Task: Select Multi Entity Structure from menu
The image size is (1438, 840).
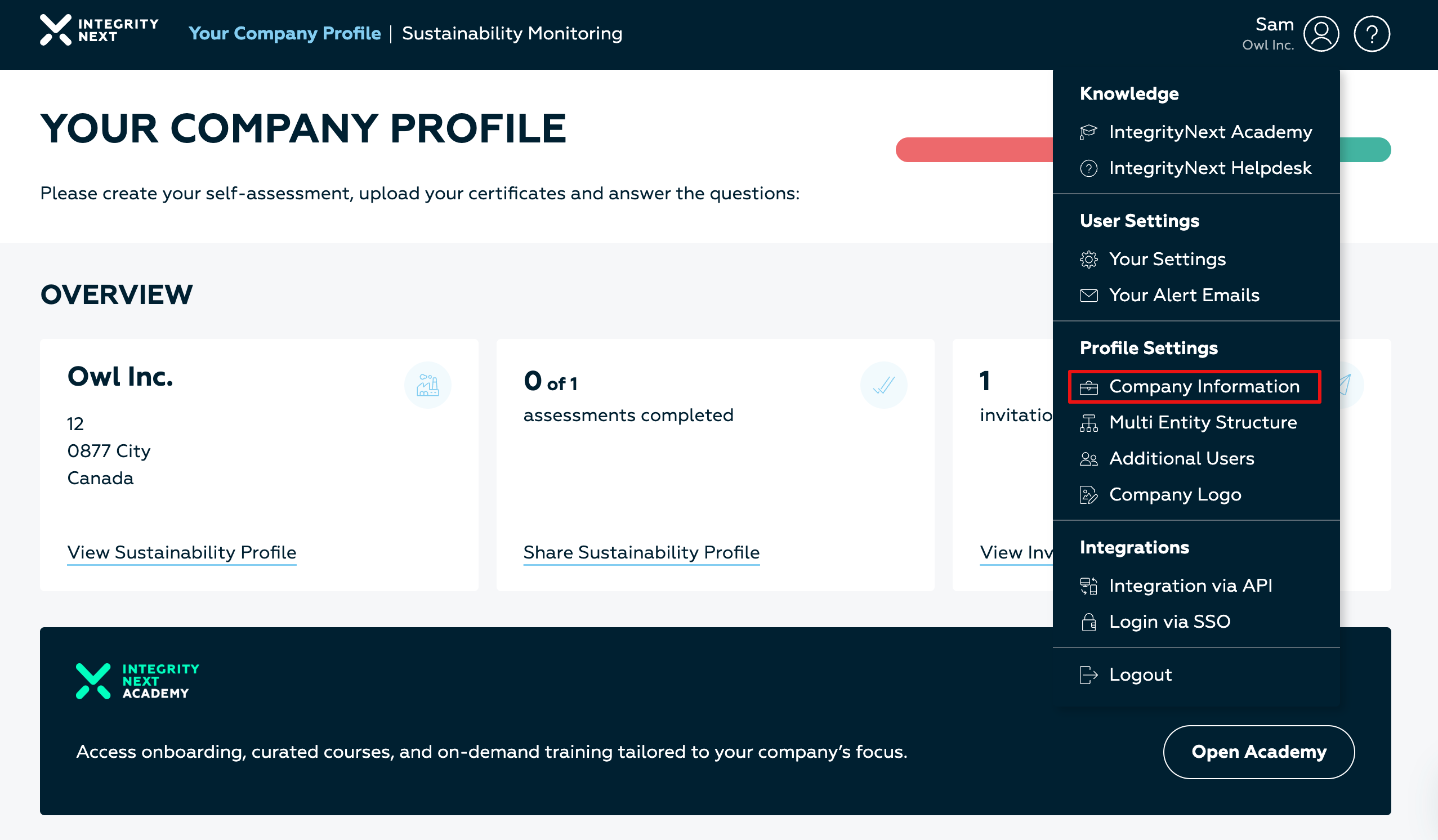Action: tap(1202, 423)
